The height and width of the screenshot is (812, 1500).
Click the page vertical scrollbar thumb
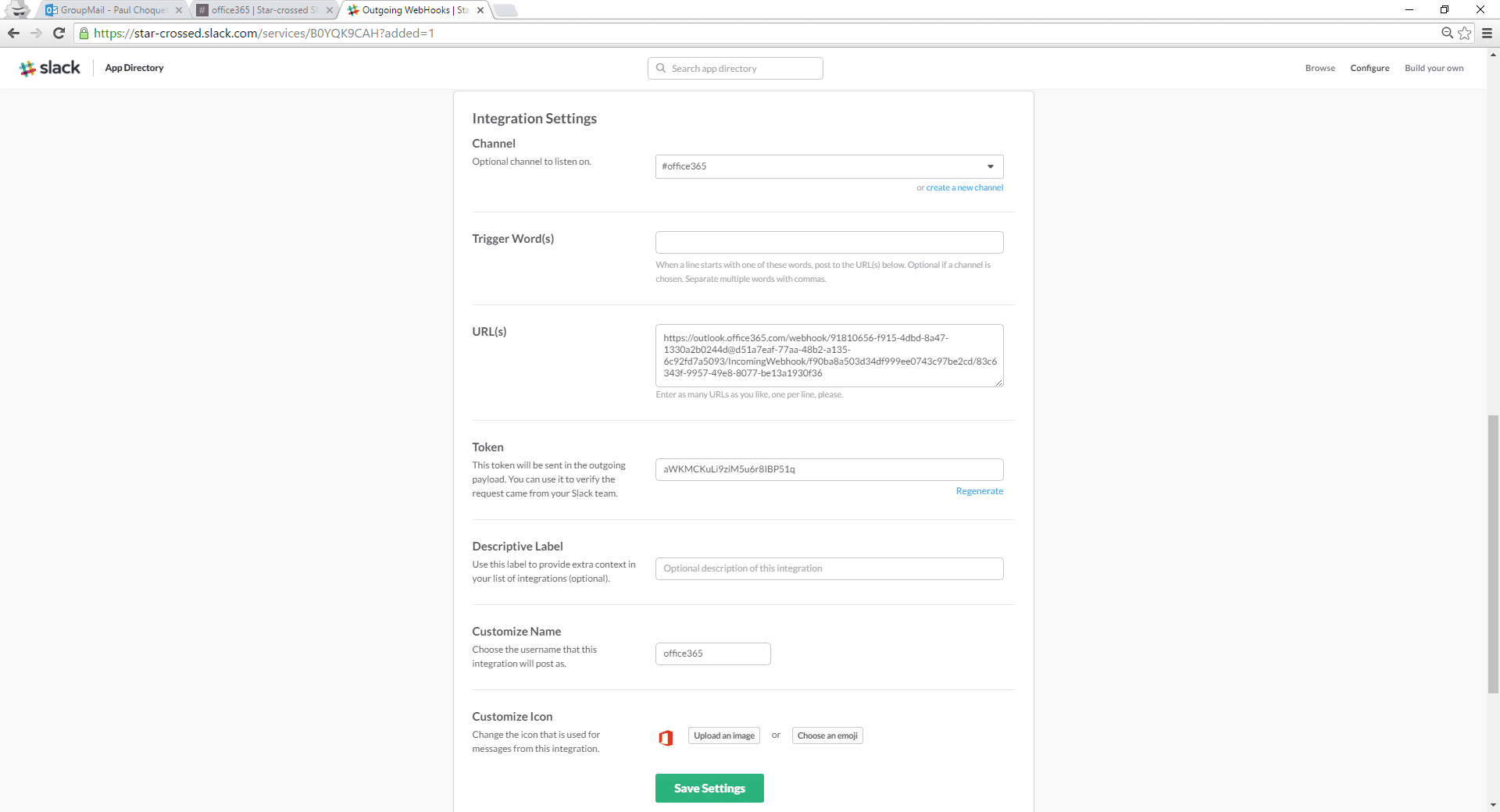pyautogui.click(x=1493, y=554)
